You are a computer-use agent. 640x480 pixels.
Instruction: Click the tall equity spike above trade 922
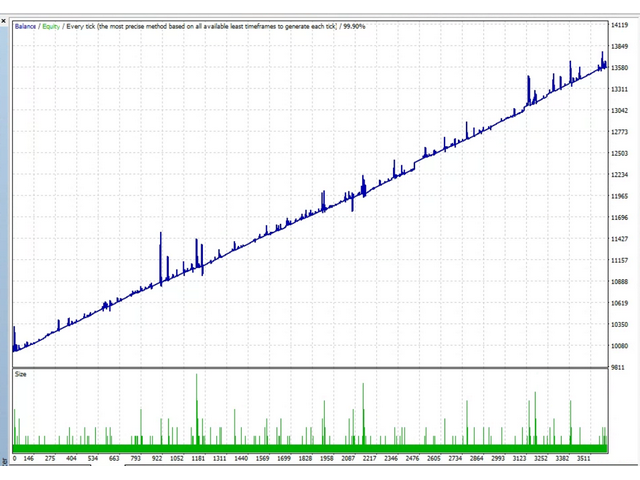(x=160, y=237)
